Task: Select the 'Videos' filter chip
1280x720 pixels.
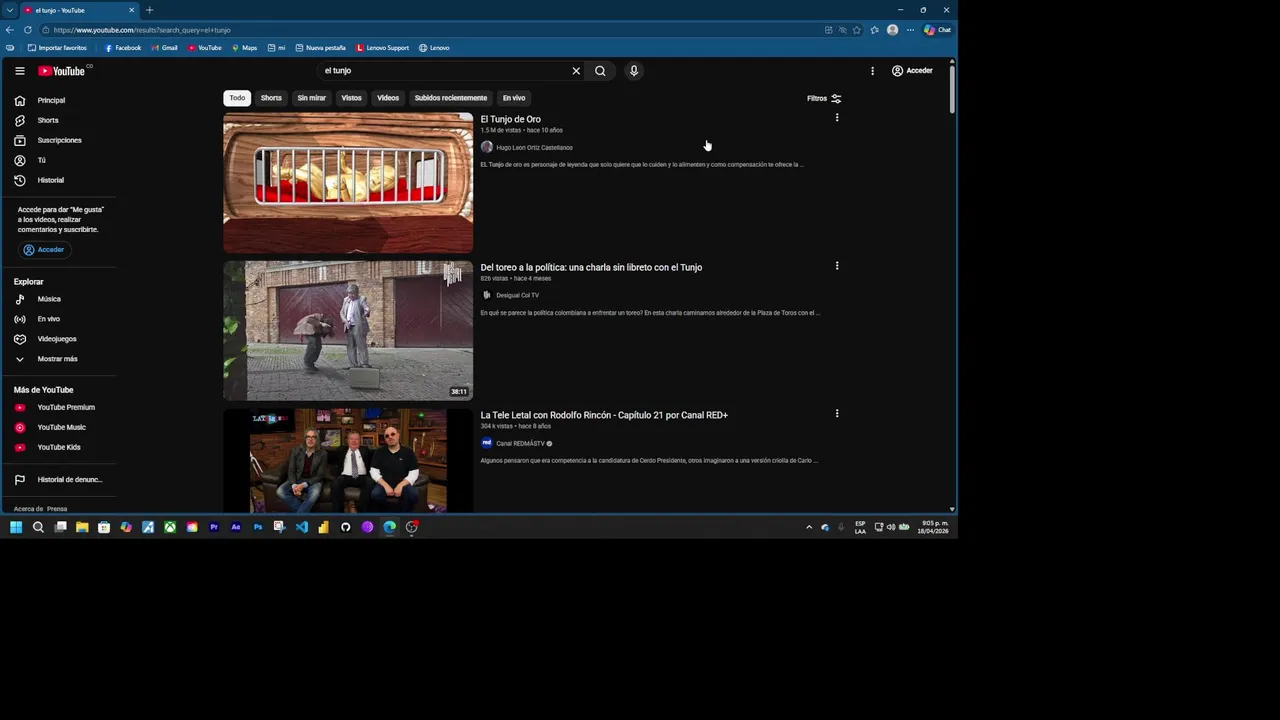Action: tap(388, 98)
